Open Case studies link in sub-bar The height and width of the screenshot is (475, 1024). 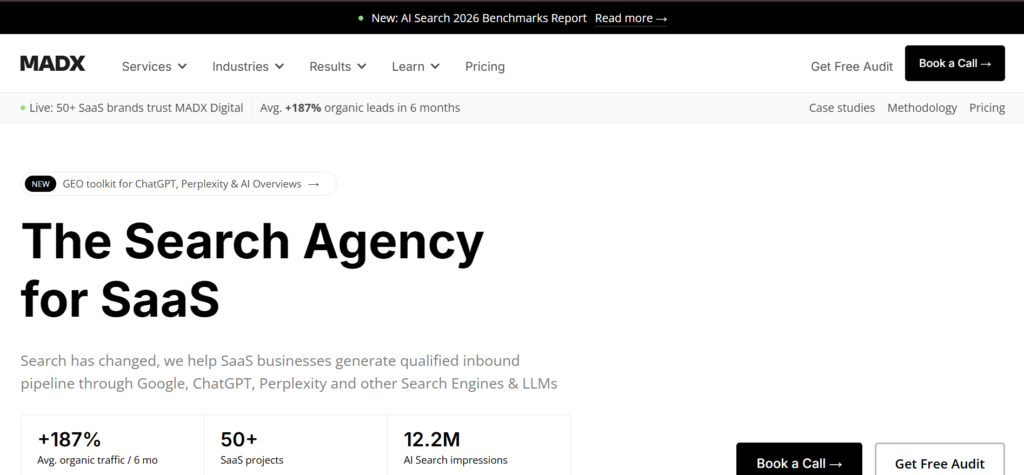pyautogui.click(x=842, y=108)
